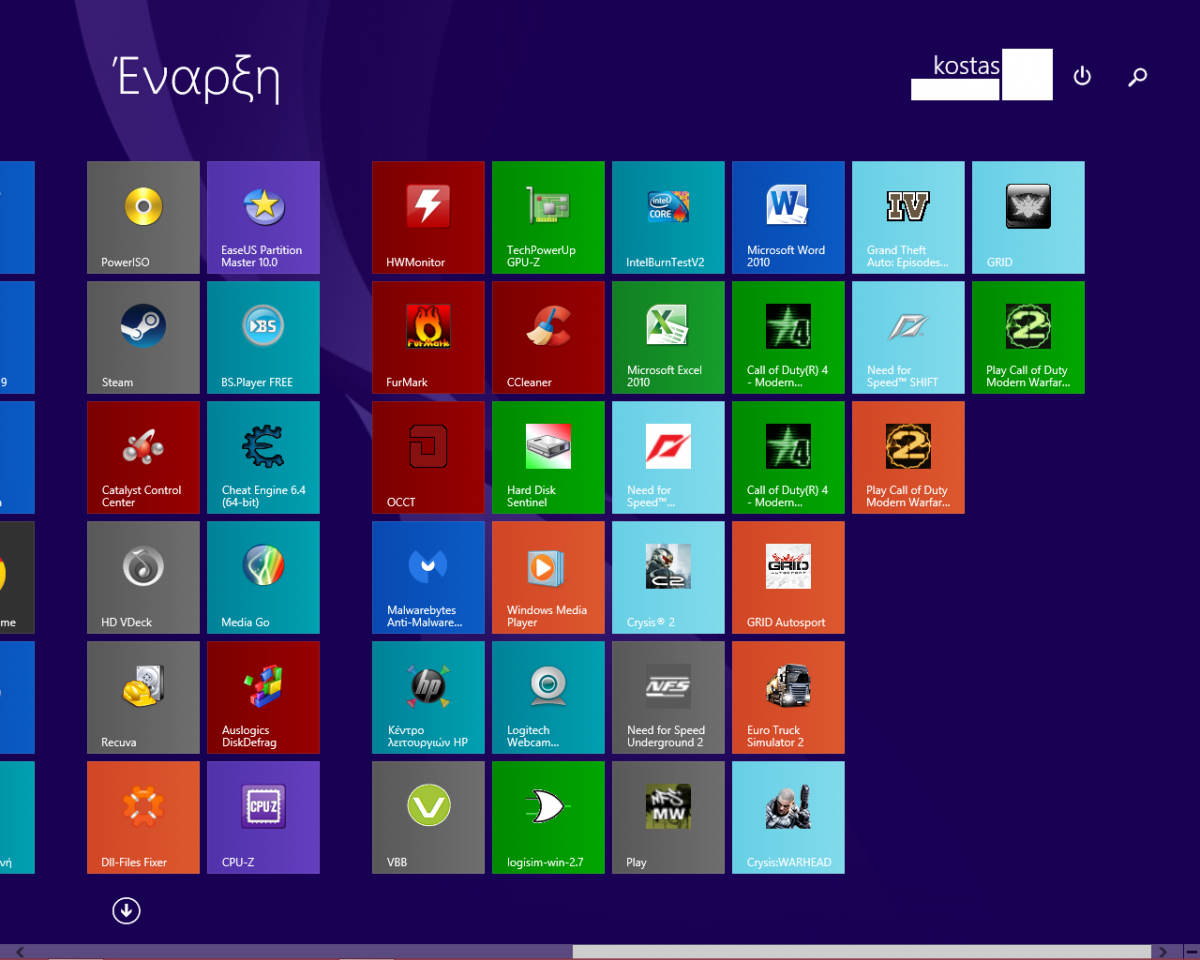This screenshot has width=1200, height=960.
Task: Open the Recuva tile
Action: [x=143, y=697]
